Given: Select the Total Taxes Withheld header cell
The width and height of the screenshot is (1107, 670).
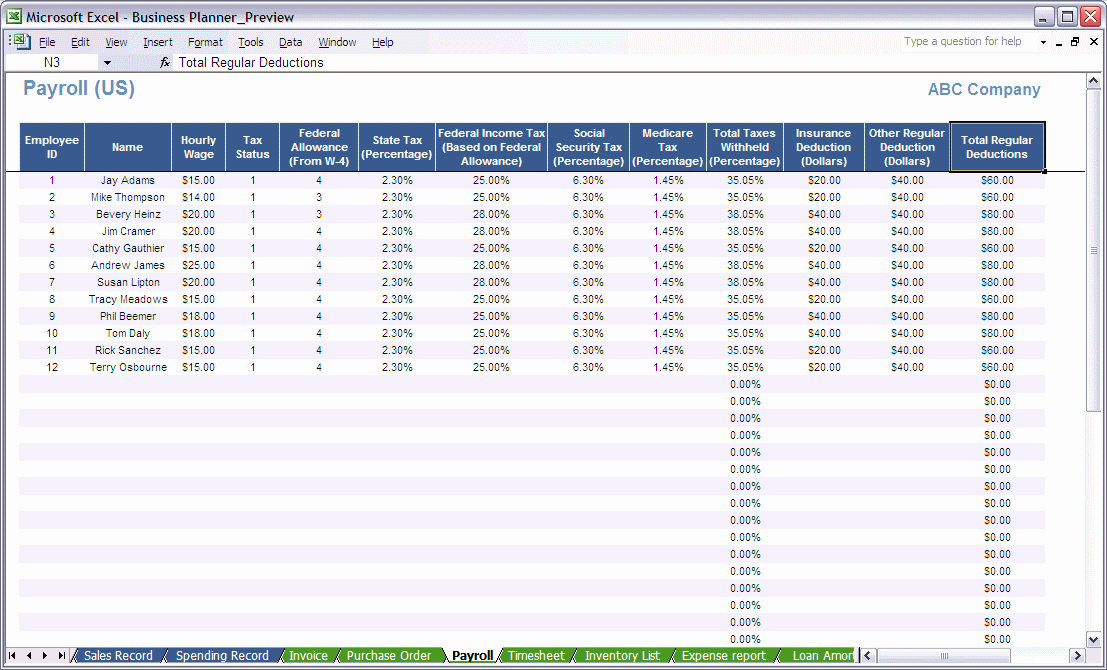Looking at the screenshot, I should 744,147.
